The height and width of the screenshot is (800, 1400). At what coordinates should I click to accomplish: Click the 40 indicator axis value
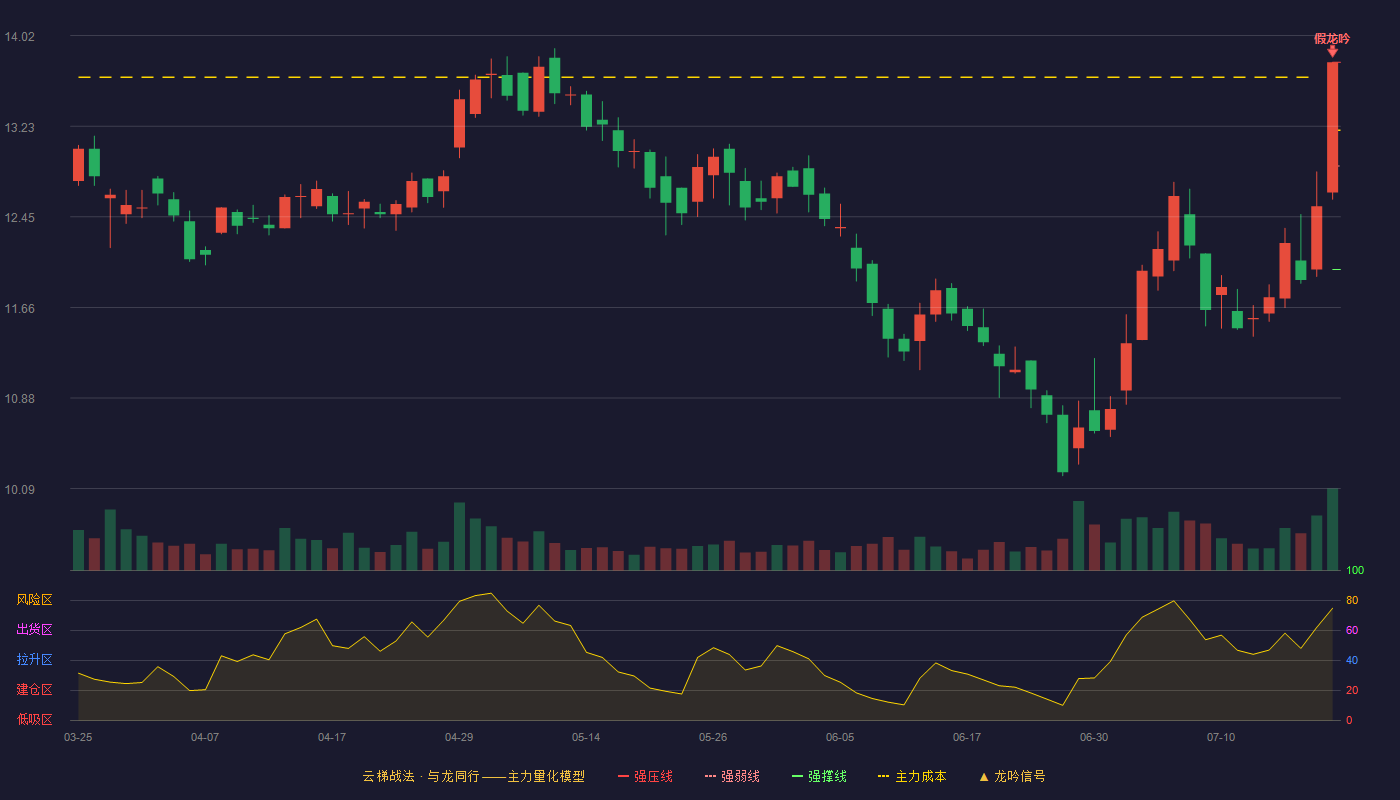pos(1352,660)
